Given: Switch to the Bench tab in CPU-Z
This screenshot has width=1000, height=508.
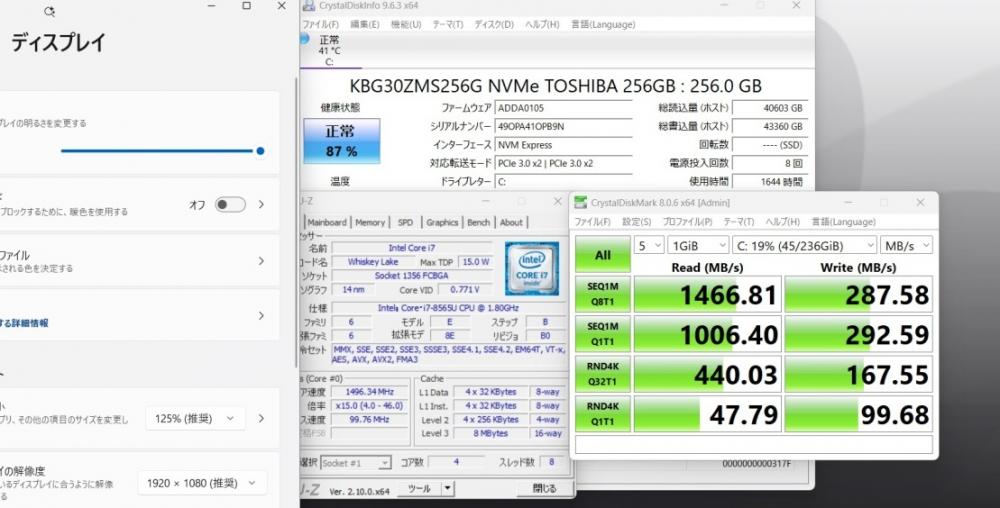Looking at the screenshot, I should pos(478,222).
